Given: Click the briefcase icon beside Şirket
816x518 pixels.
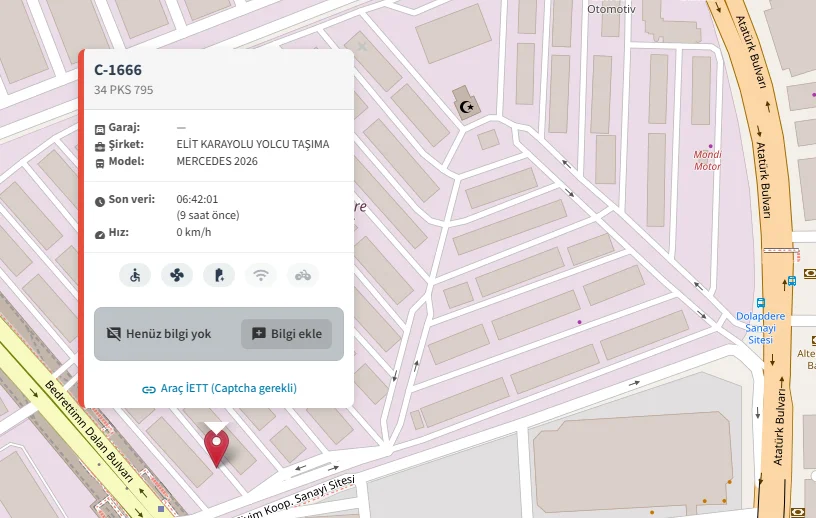Looking at the screenshot, I should click(100, 145).
